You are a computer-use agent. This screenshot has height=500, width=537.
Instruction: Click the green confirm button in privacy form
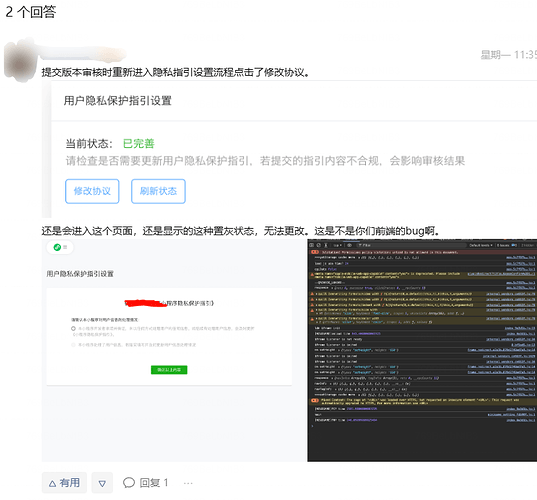point(169,370)
